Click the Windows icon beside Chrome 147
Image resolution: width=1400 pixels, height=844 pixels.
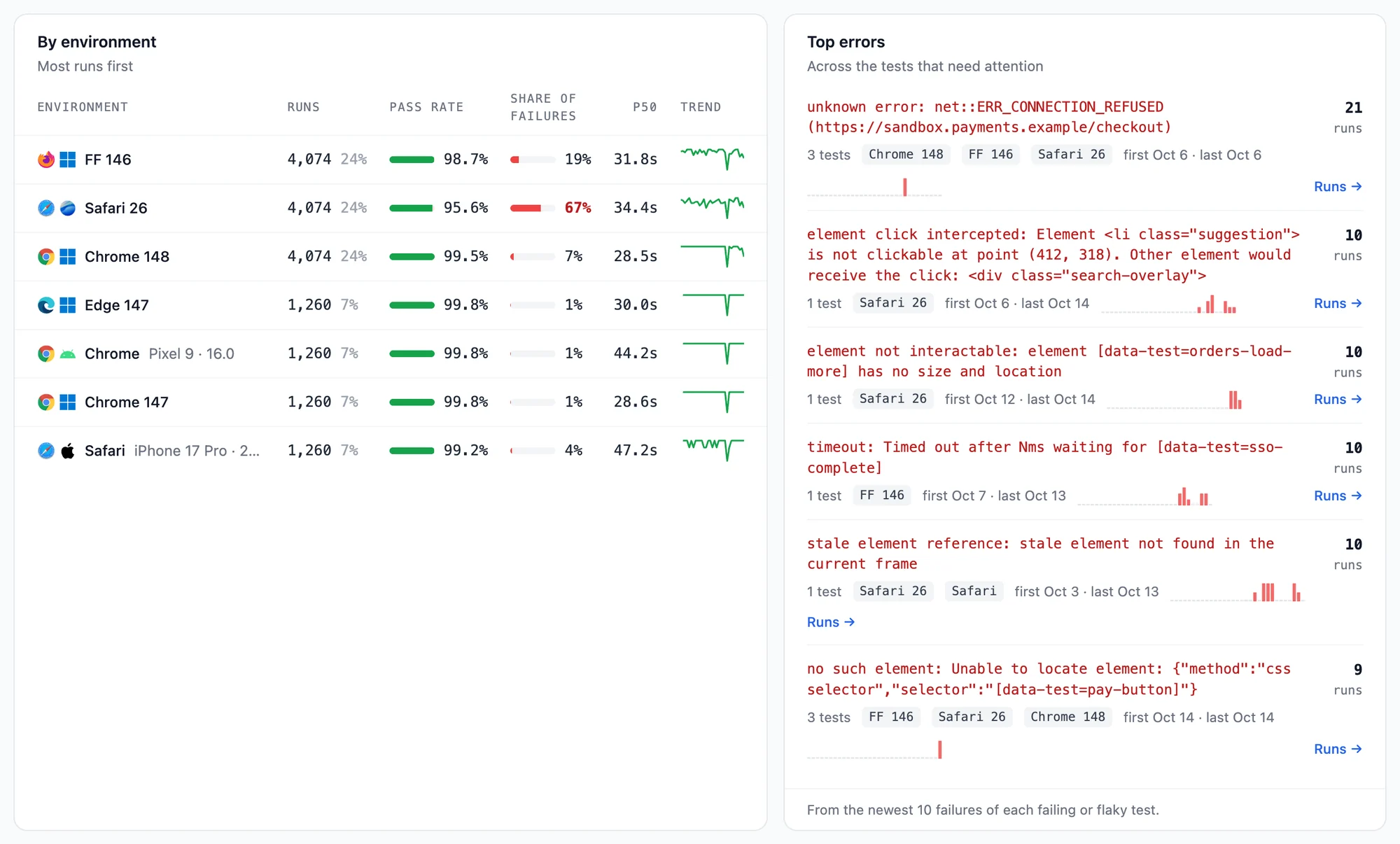click(68, 402)
